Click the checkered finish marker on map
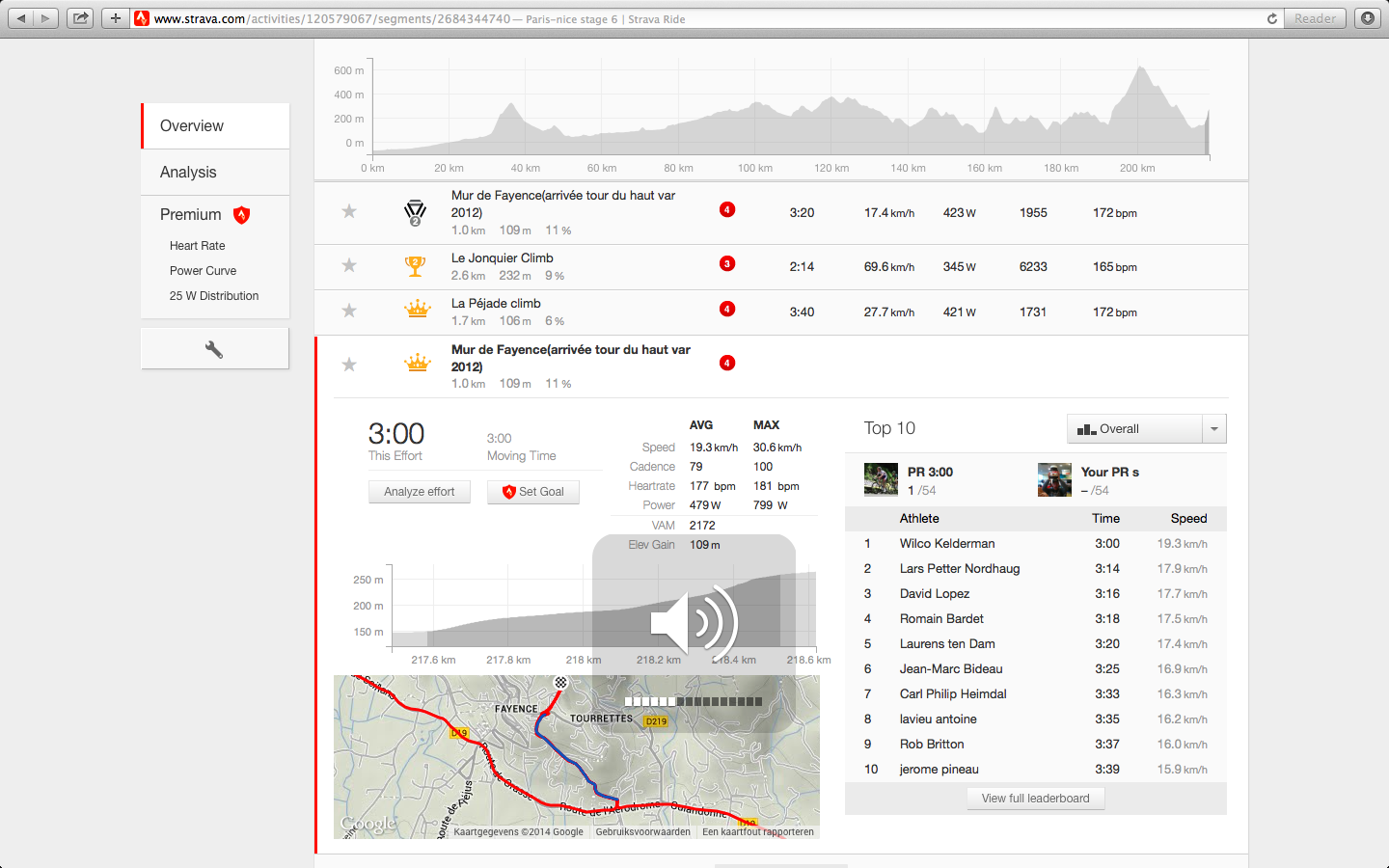This screenshot has height=868, width=1389. point(560,682)
